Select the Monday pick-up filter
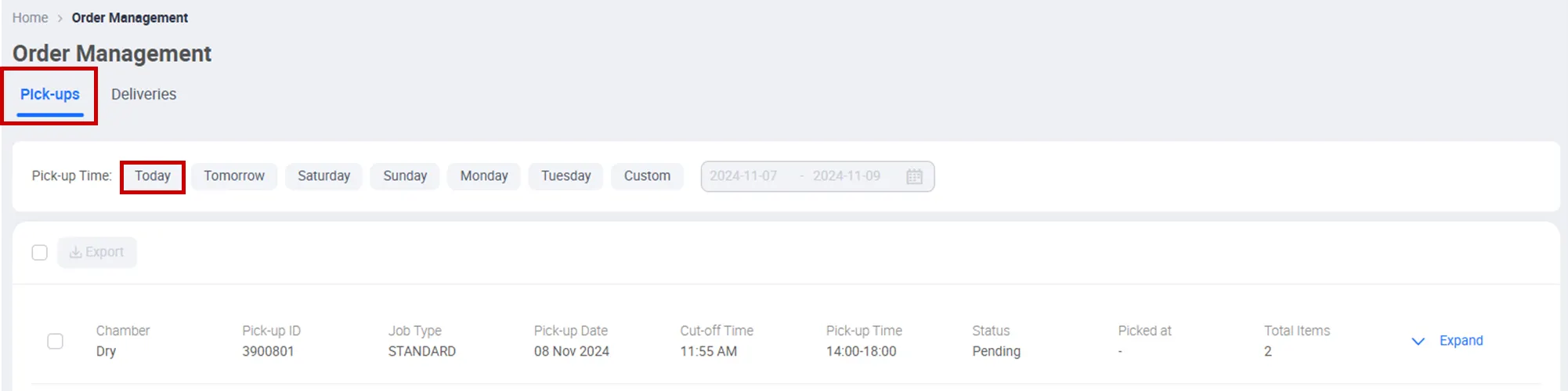Viewport: 1568px width, 391px height. point(484,176)
